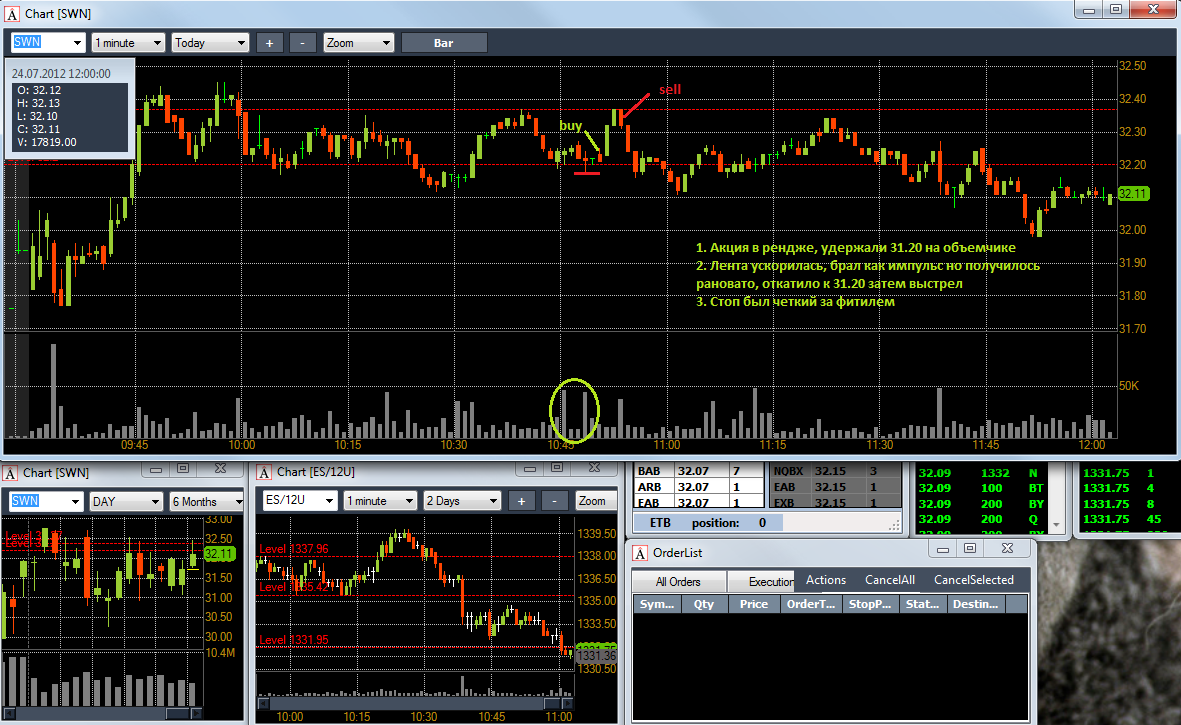
Task: Open the SWN symbol dropdown in small daily chart
Action: coord(45,501)
